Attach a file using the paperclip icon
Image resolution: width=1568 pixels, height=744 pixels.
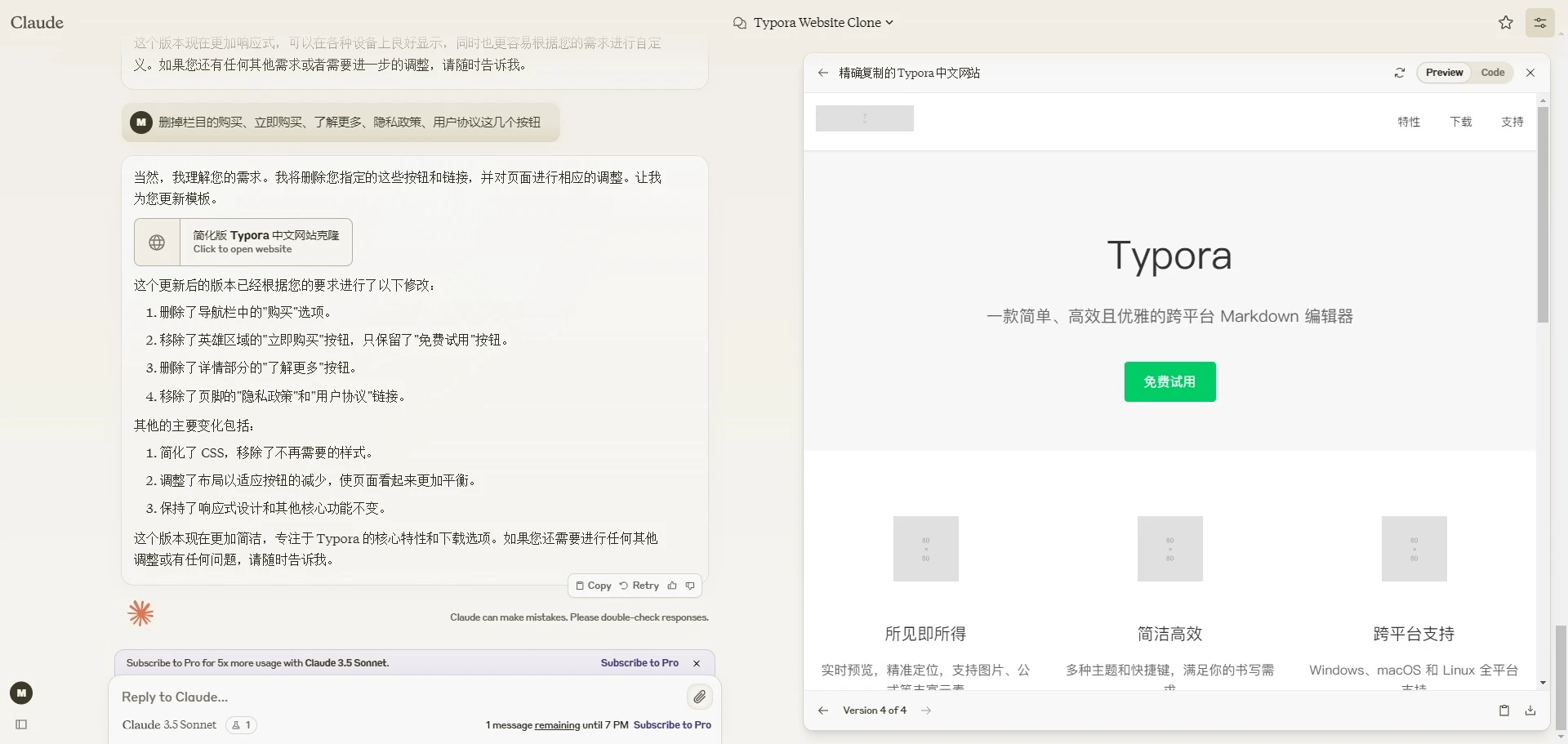pyautogui.click(x=700, y=697)
